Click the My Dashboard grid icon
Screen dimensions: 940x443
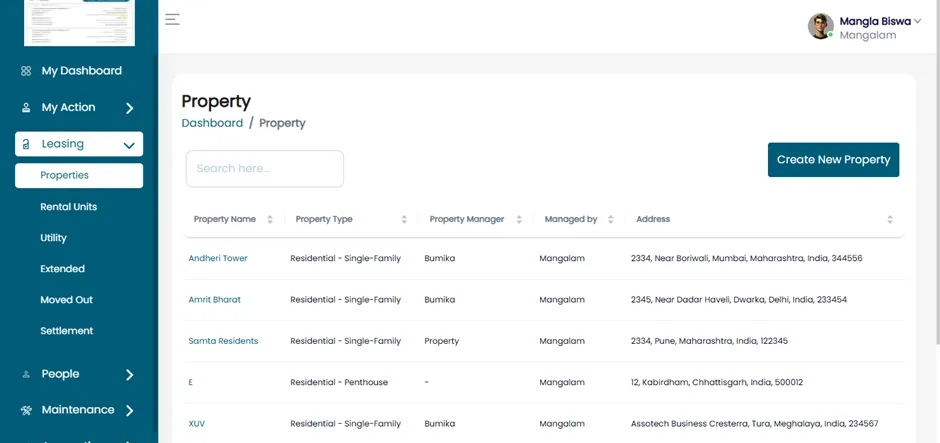(26, 71)
